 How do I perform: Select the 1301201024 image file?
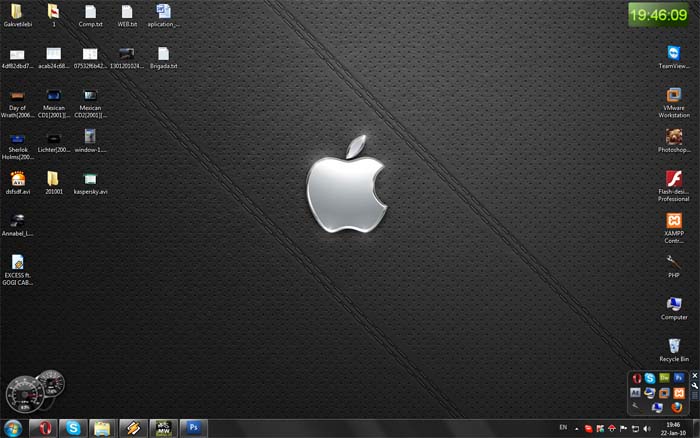[127, 58]
